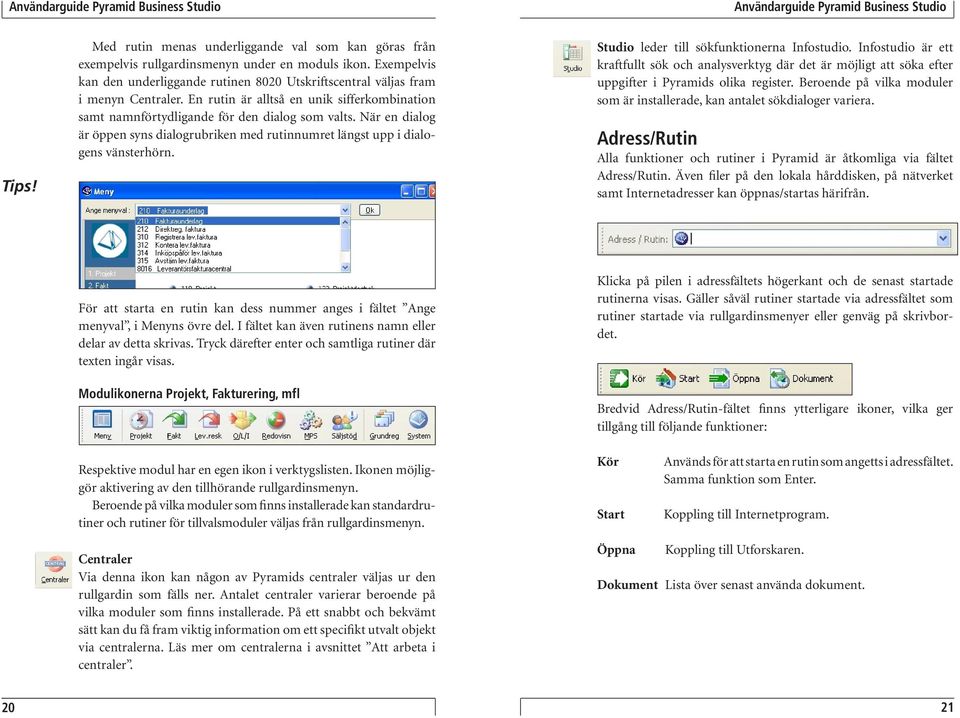Select '312 Kontera lev.faktura' list row

238,245
